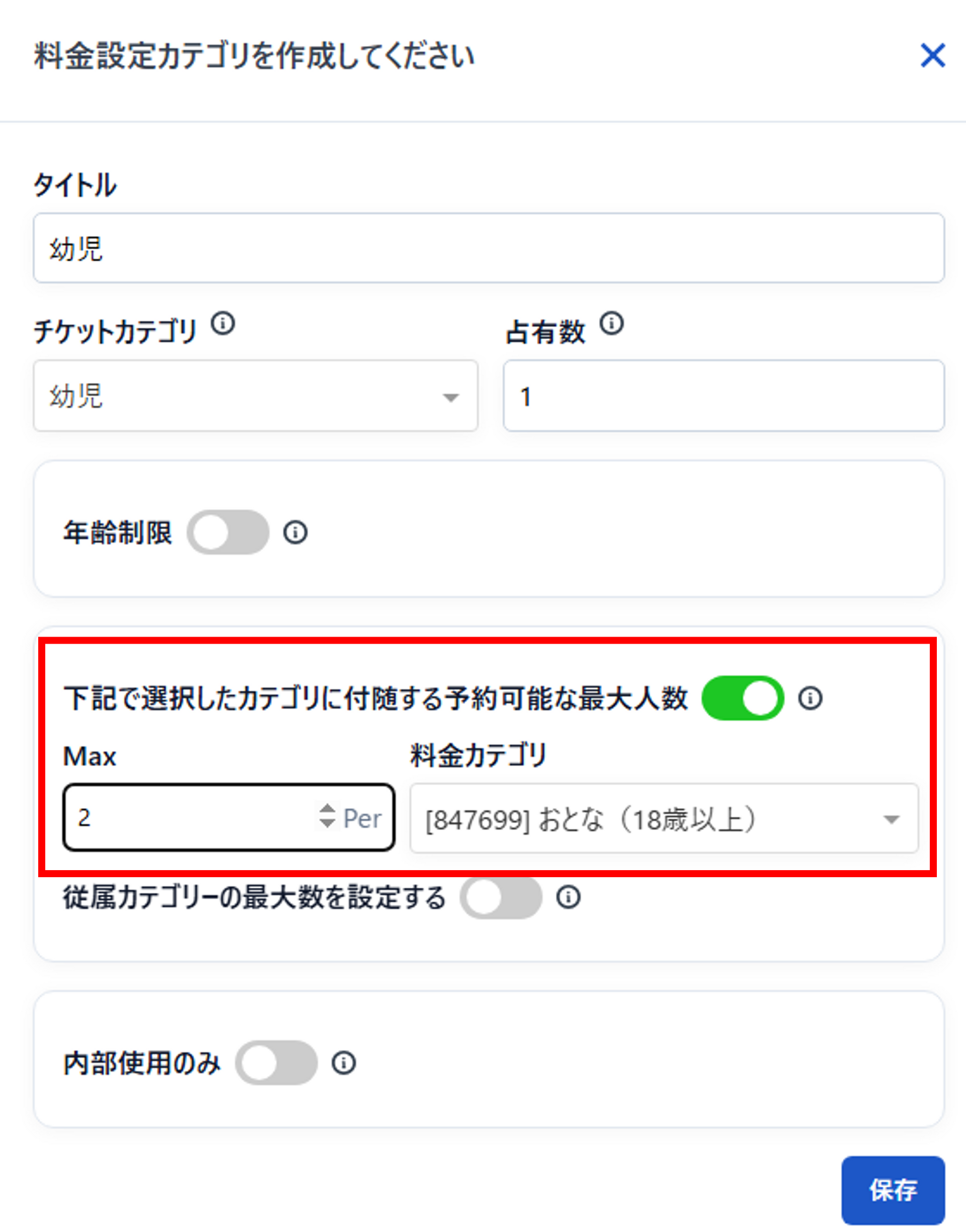Close the 料金設定カテゴリ dialog
The height and width of the screenshot is (1232, 966).
pos(933,55)
